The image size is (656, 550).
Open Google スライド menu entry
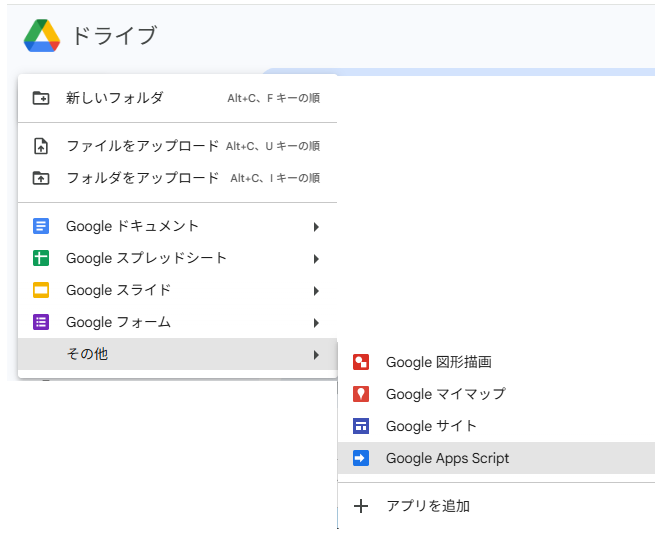point(177,290)
